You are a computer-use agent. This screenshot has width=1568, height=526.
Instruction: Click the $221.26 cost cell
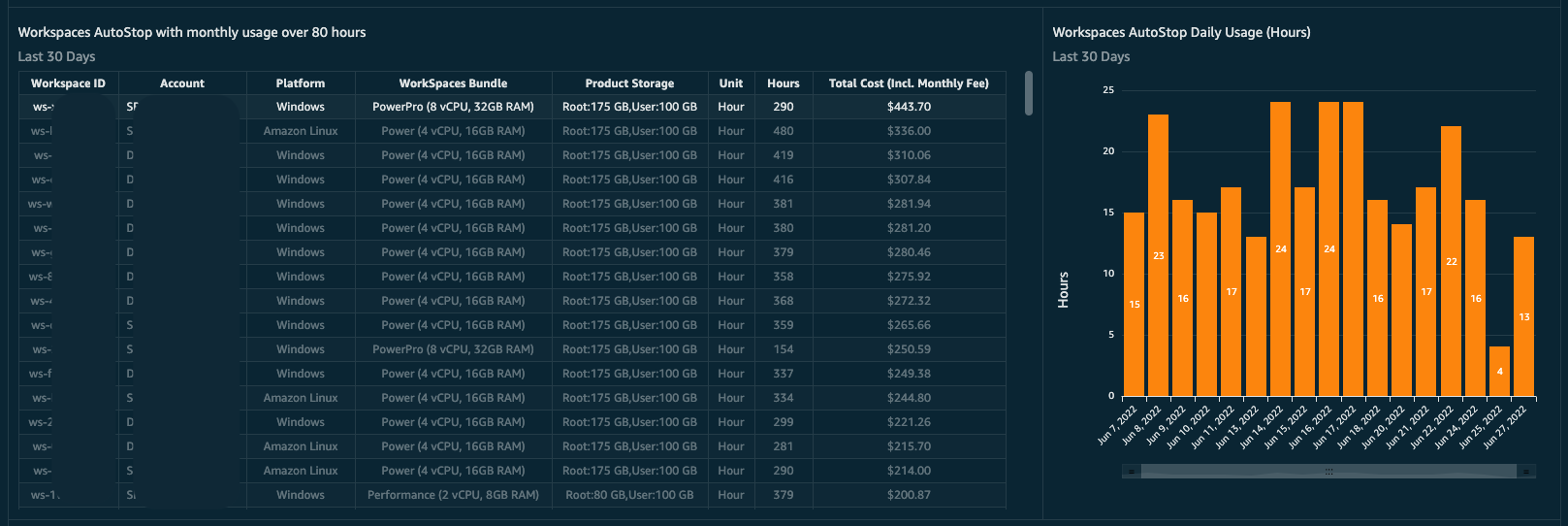coord(909,422)
